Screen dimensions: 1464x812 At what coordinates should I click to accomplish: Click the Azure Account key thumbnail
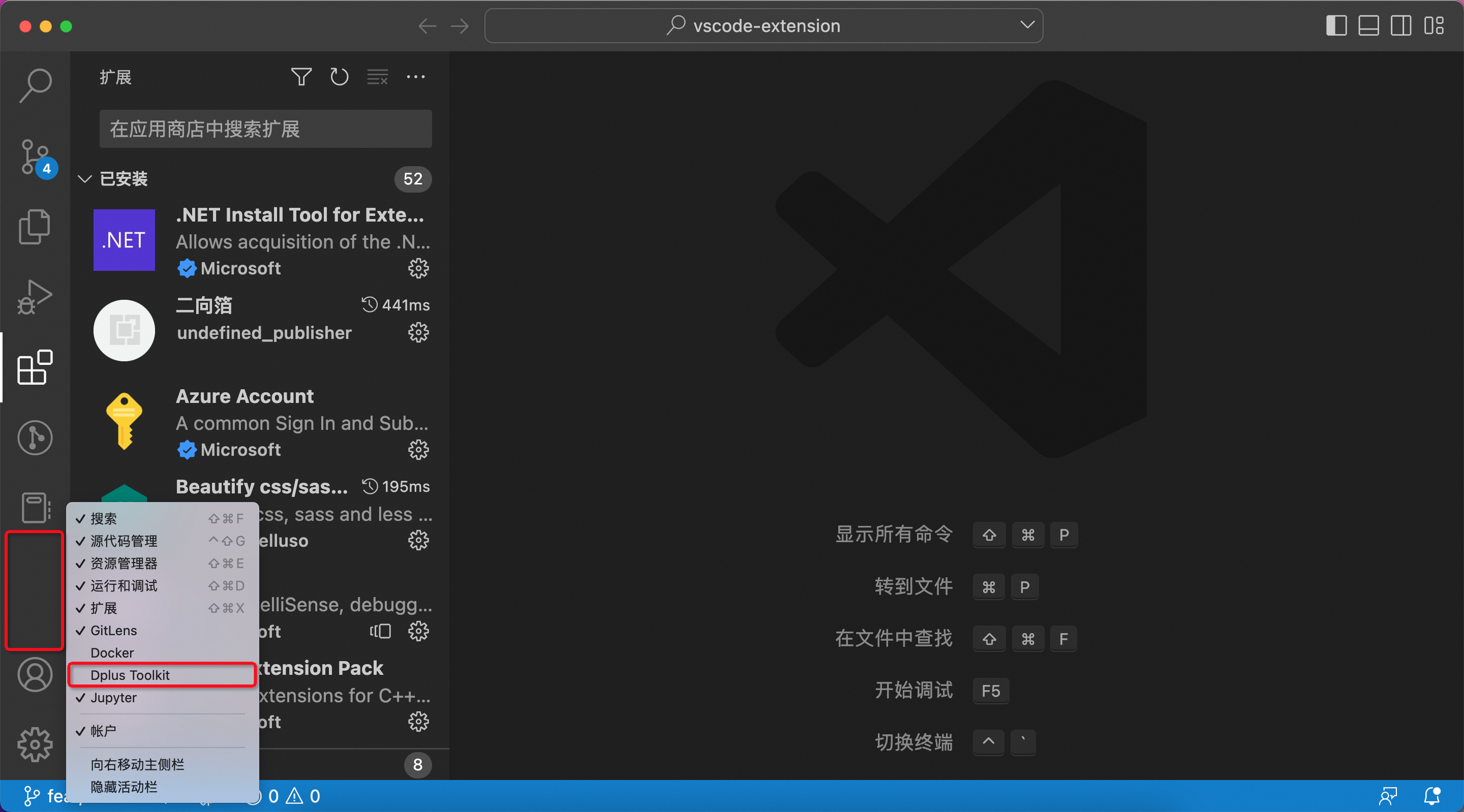[x=124, y=422]
